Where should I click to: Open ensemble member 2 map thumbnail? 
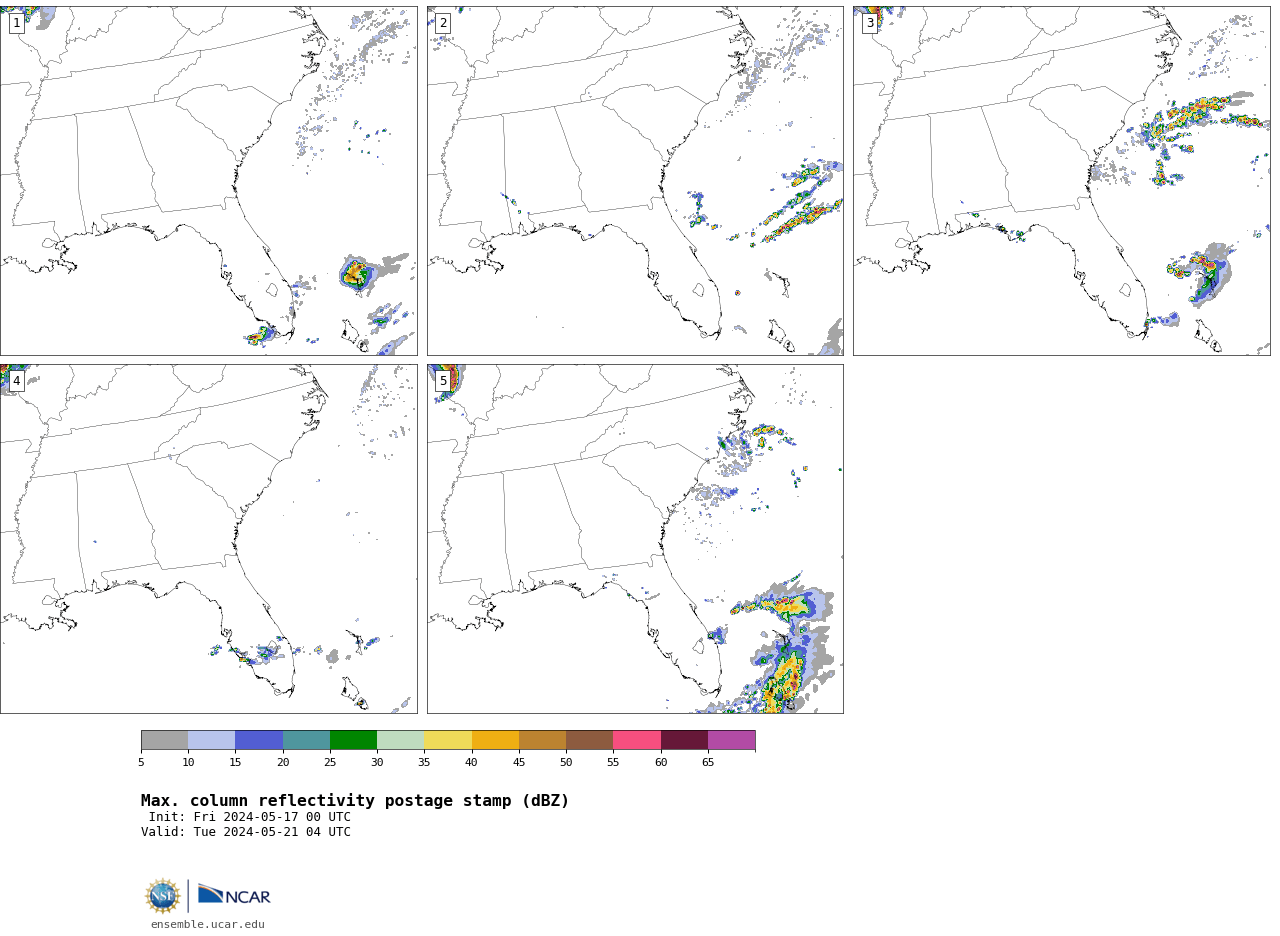pos(635,181)
